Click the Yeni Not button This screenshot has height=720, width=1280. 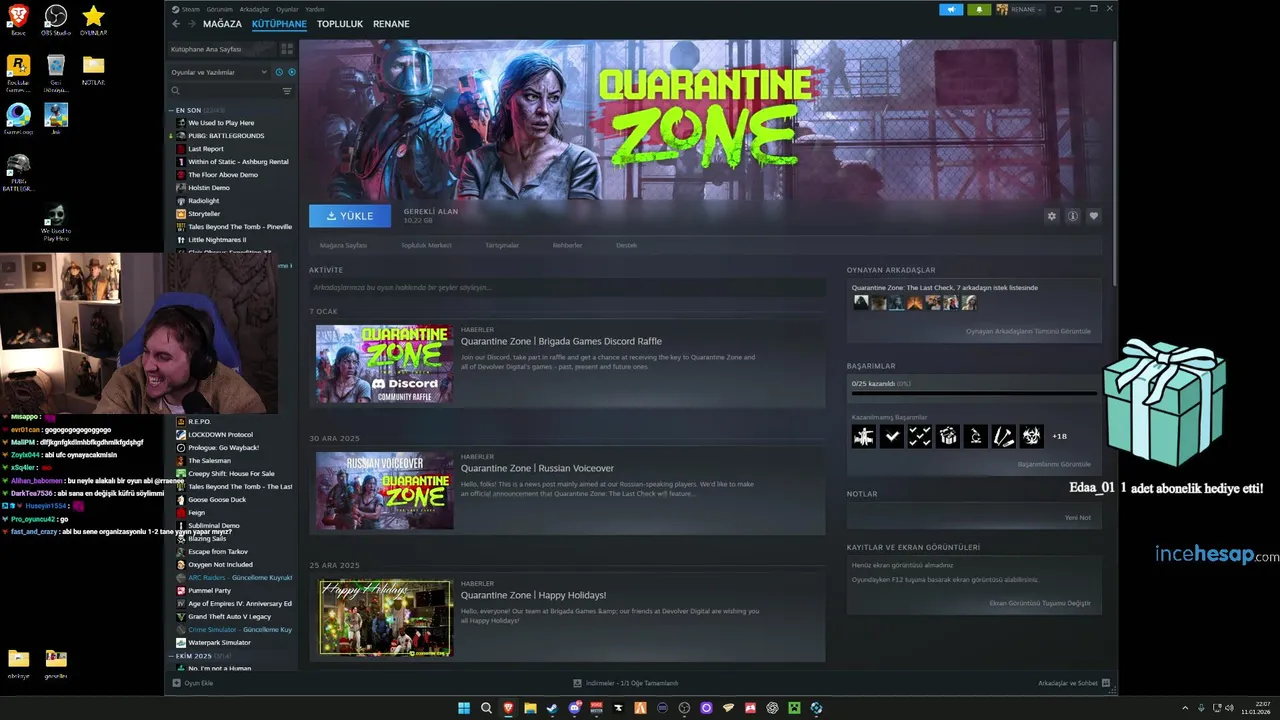pos(1078,517)
